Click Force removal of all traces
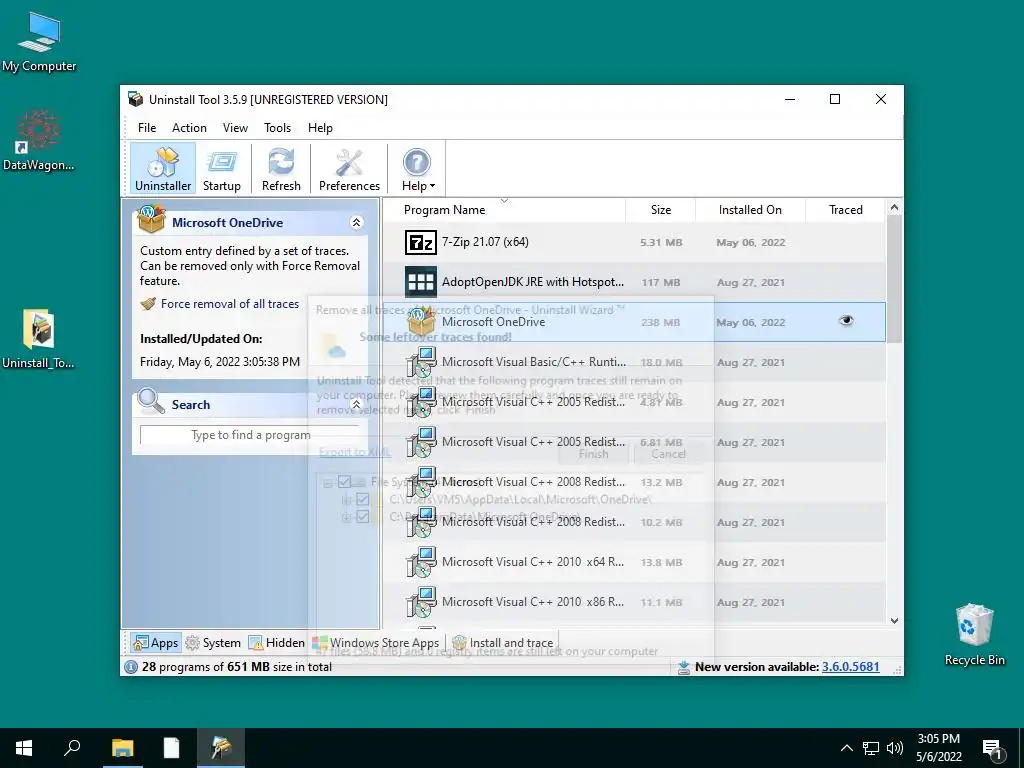This screenshot has width=1024, height=768. pos(230,304)
